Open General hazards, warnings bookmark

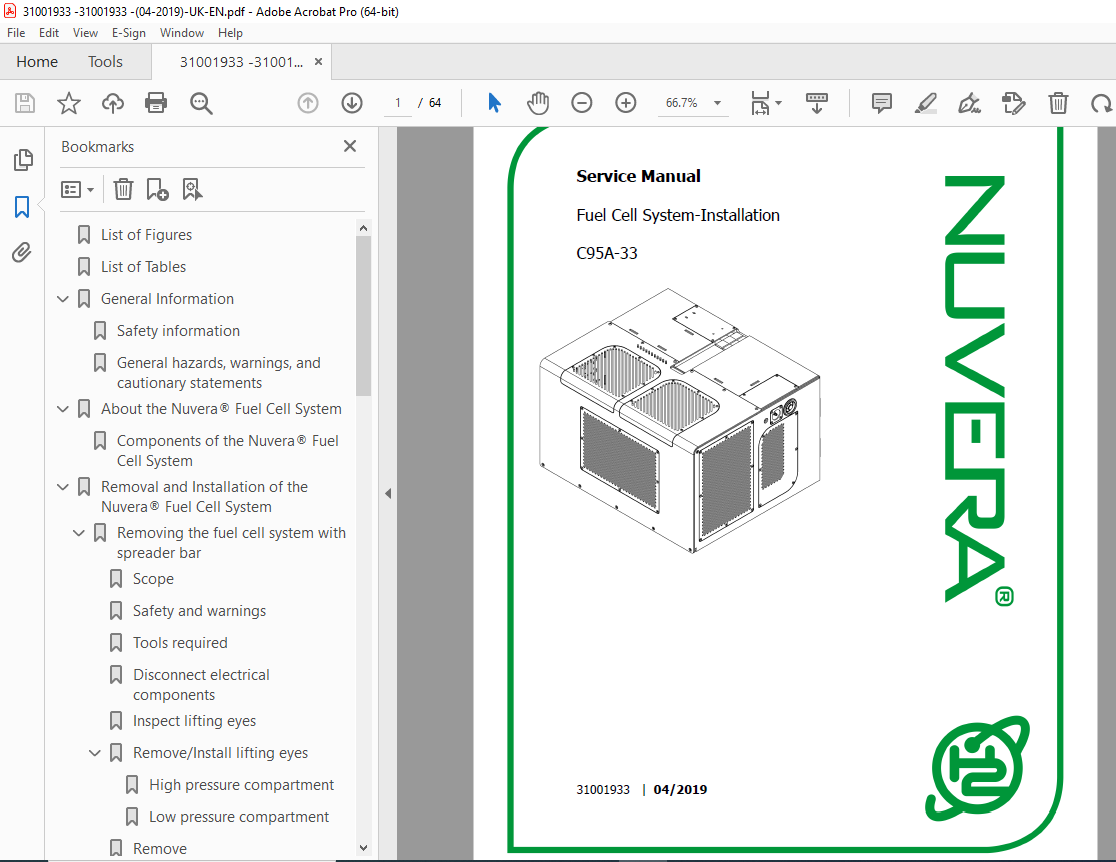[219, 373]
